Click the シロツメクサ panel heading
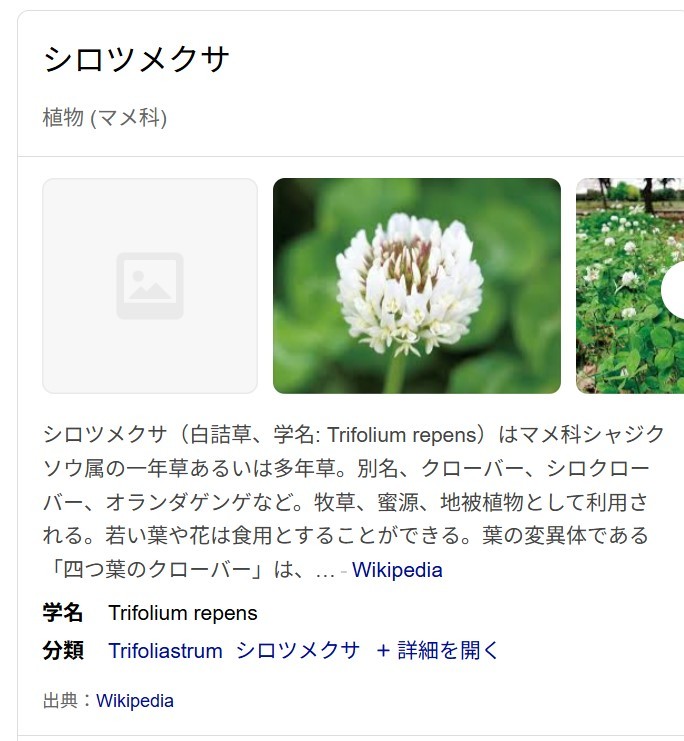 [x=136, y=60]
